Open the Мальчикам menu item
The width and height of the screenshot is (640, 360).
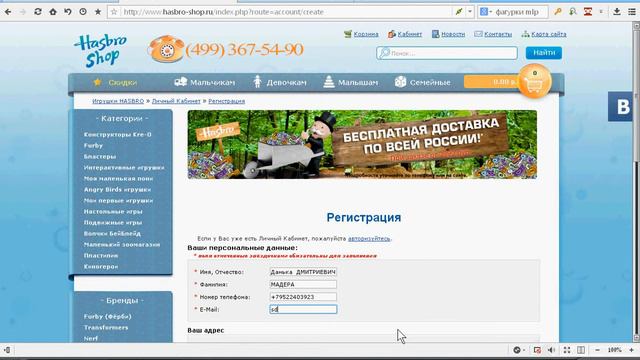coord(212,82)
